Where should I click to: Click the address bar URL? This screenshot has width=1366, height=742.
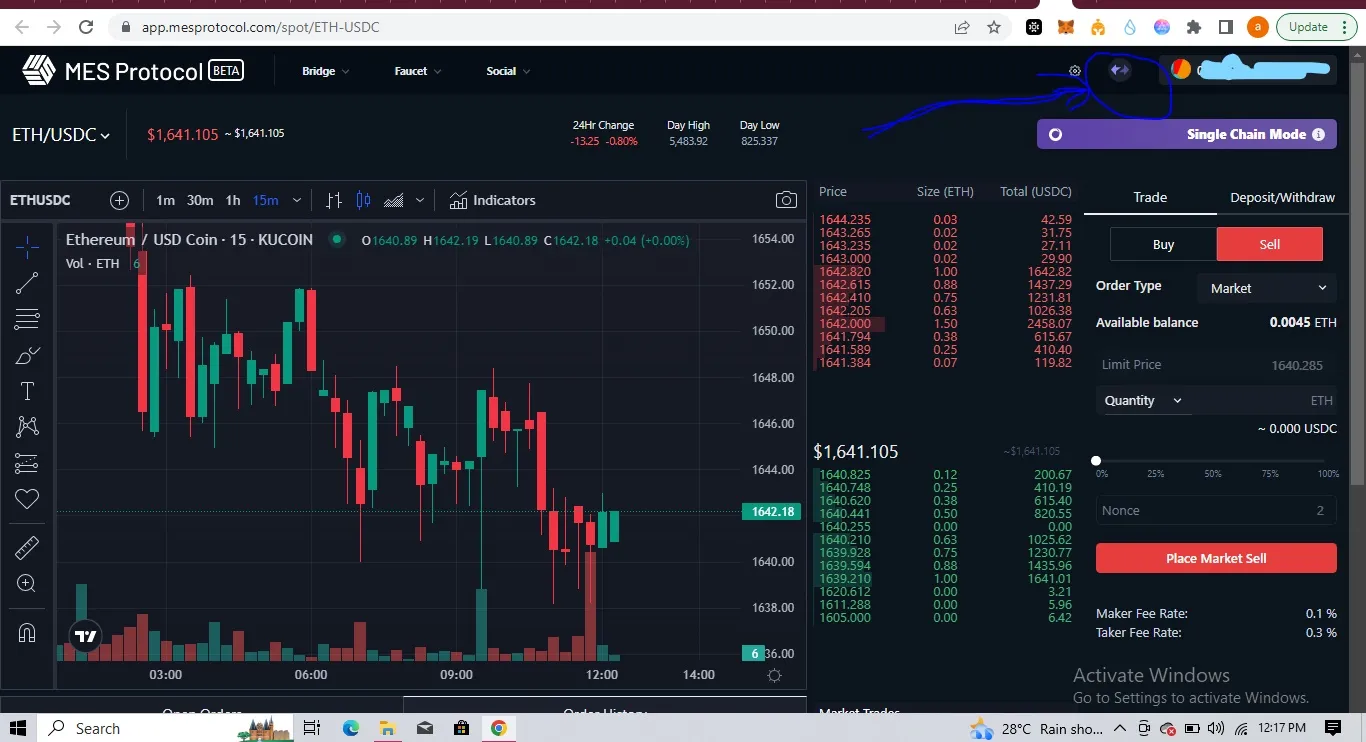(x=260, y=27)
